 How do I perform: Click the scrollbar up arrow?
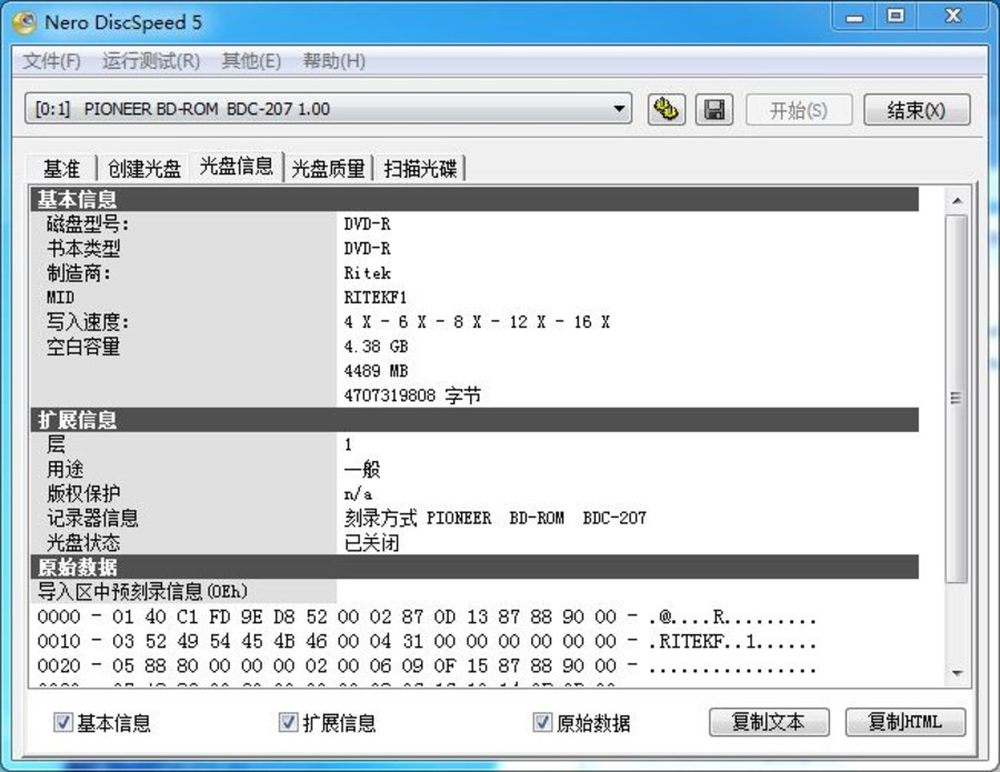tap(957, 201)
